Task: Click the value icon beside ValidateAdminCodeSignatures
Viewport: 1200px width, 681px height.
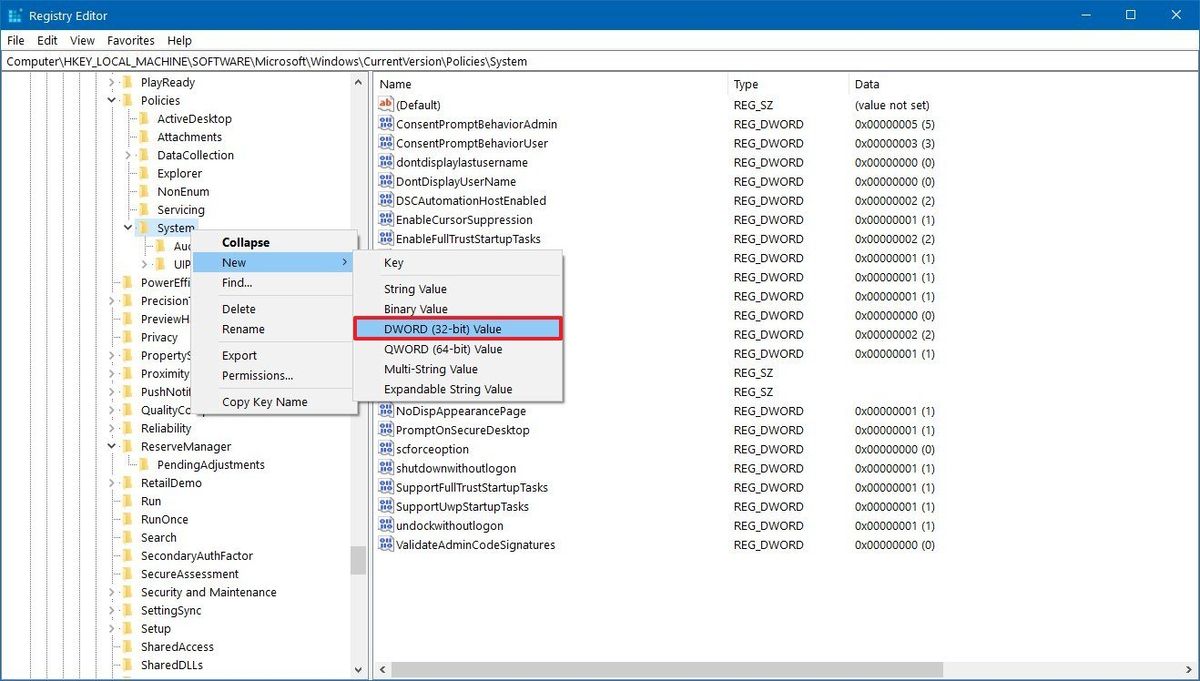Action: [x=385, y=544]
